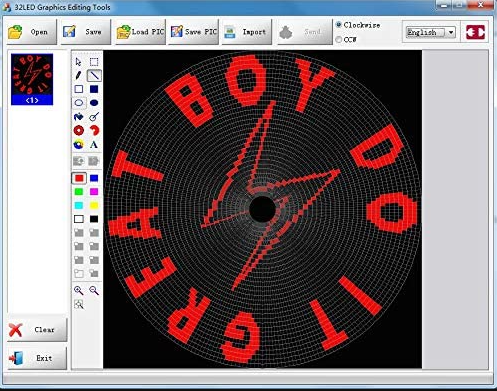Select the hollow ellipse tool
Screen dimensions: 497x391
click(79, 103)
